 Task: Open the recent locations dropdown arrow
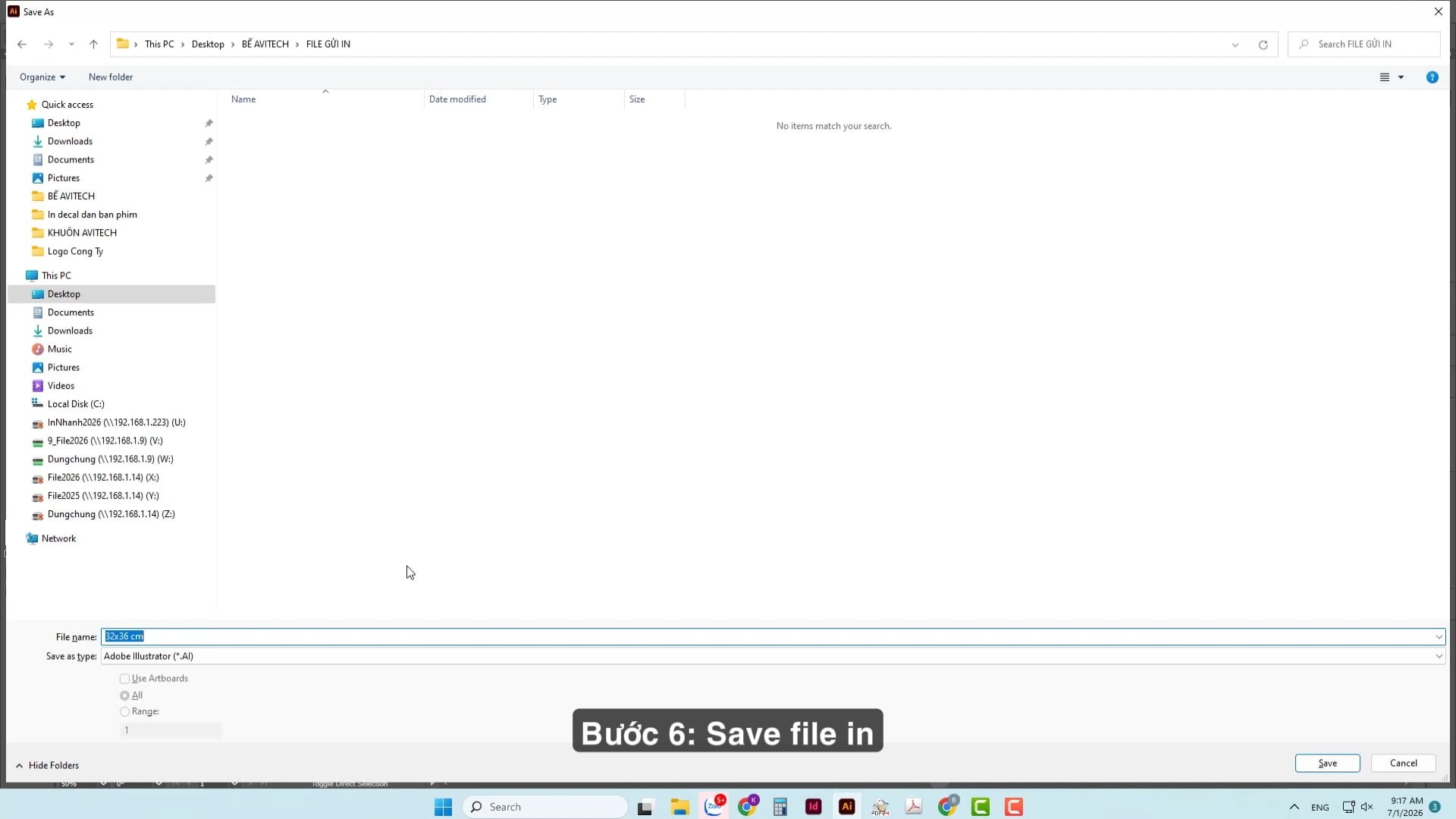(71, 44)
